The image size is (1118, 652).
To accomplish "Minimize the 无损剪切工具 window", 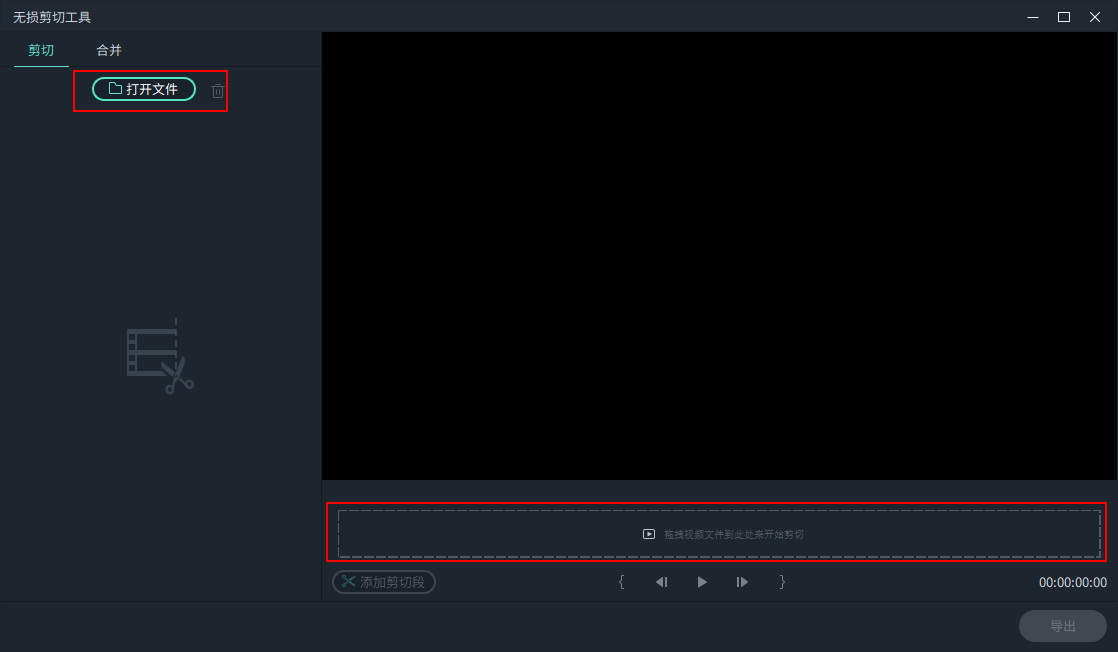I will (1033, 17).
